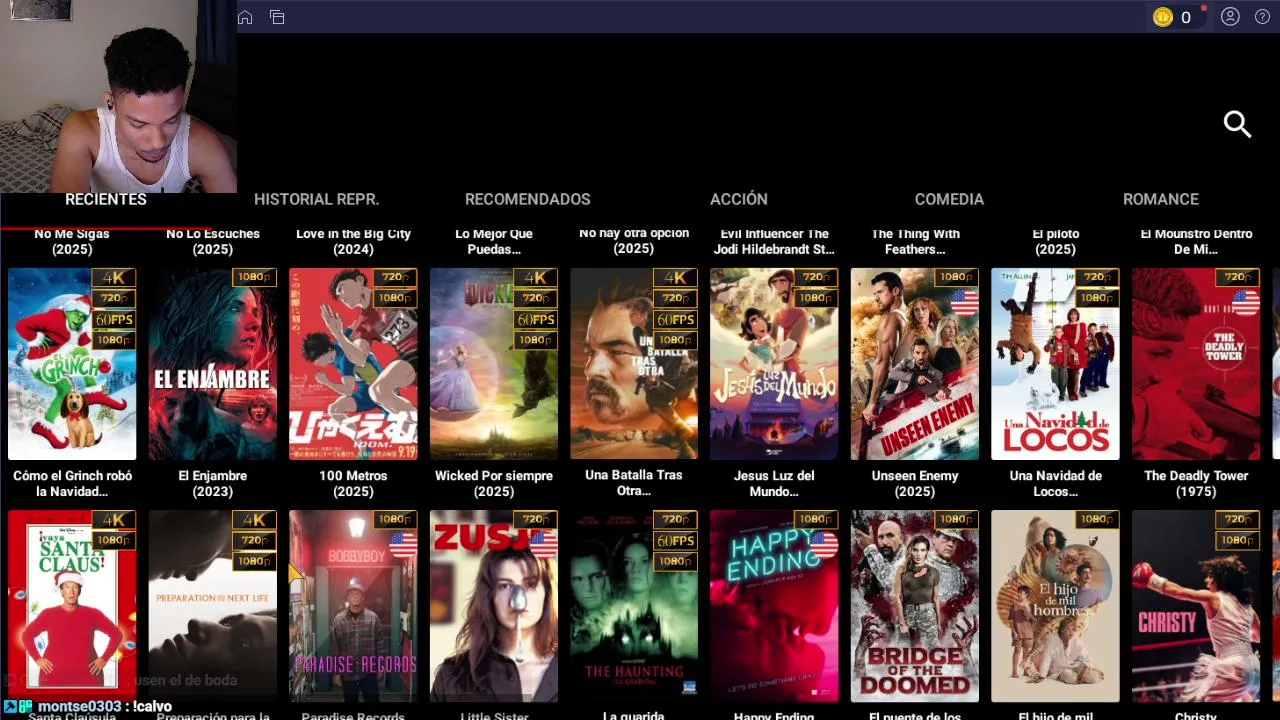This screenshot has width=1280, height=720.
Task: Open the Jesus Luz del Mundo poster
Action: (x=774, y=364)
